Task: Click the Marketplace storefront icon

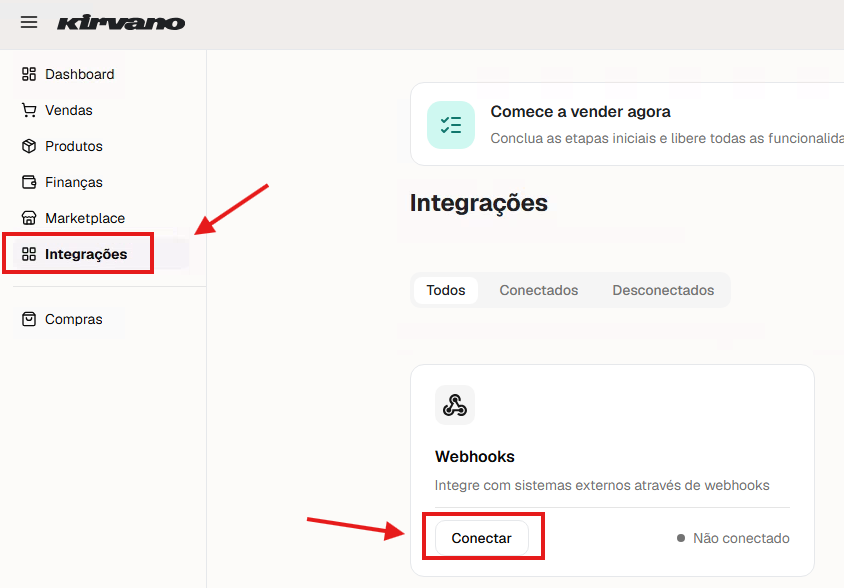Action: (x=29, y=218)
